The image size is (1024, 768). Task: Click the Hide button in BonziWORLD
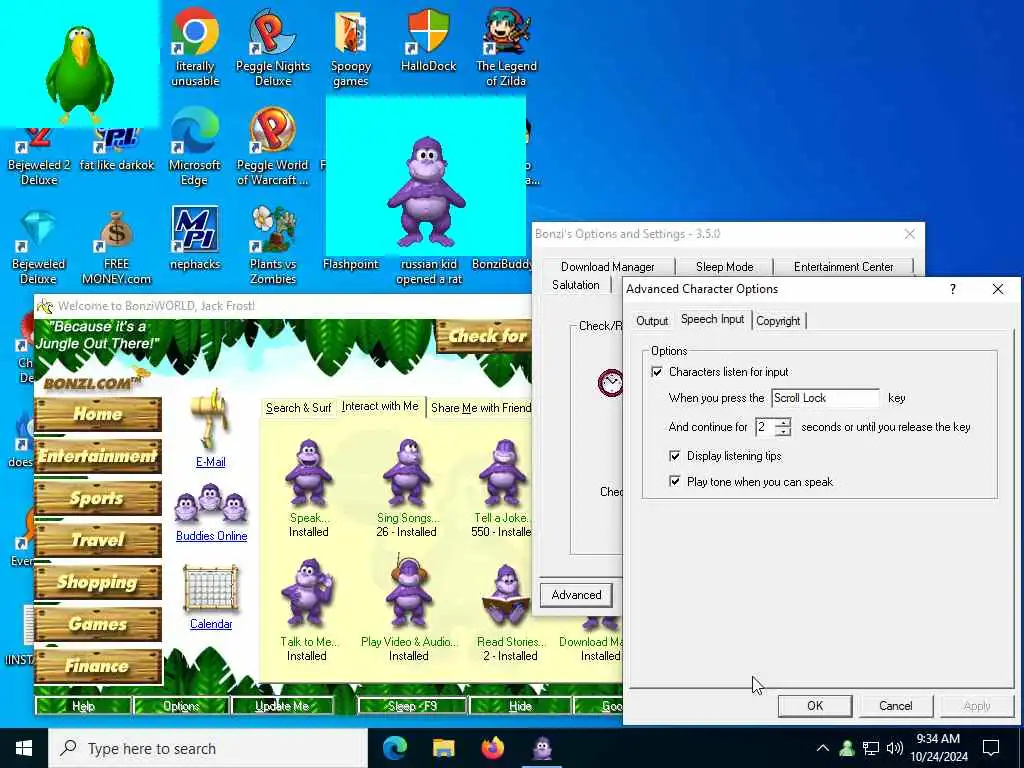520,705
